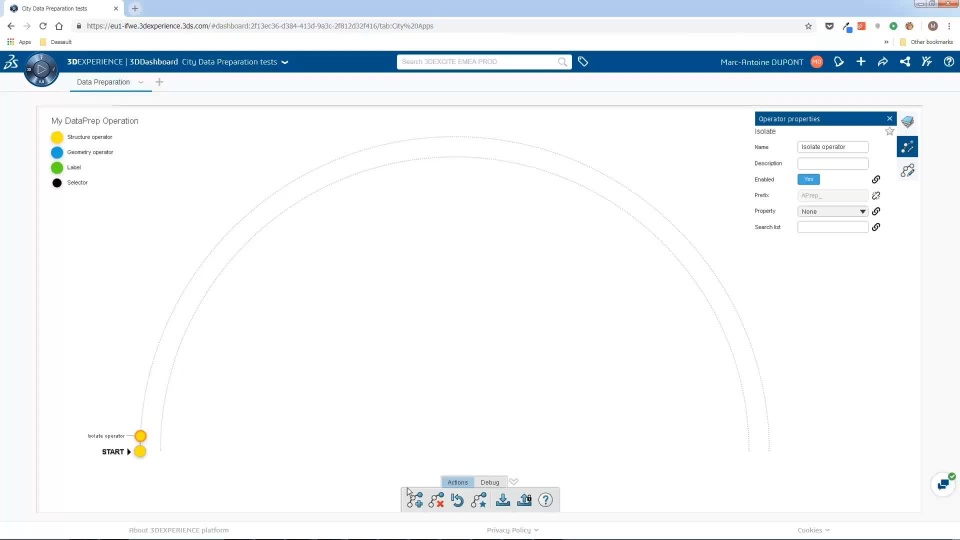Click the link icon beside Search list
960x540 pixels.
(x=876, y=227)
